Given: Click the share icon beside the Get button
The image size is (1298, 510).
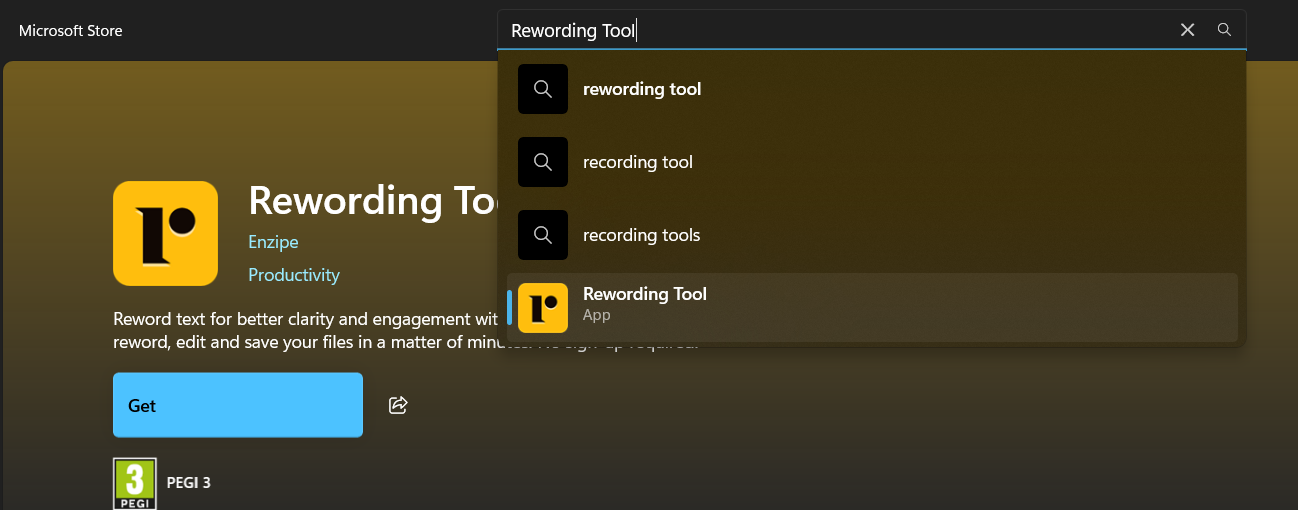Looking at the screenshot, I should (x=398, y=405).
